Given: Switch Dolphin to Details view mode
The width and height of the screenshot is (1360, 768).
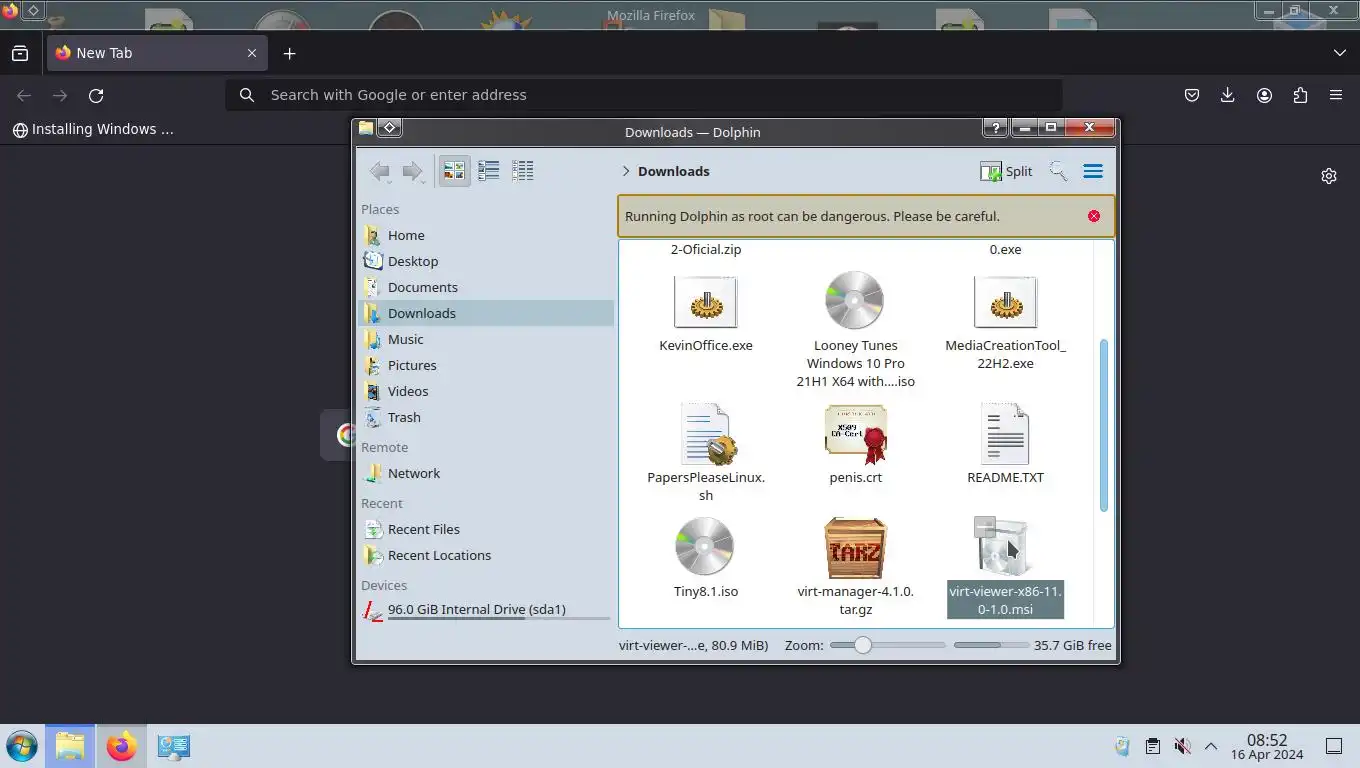Looking at the screenshot, I should pyautogui.click(x=522, y=171).
